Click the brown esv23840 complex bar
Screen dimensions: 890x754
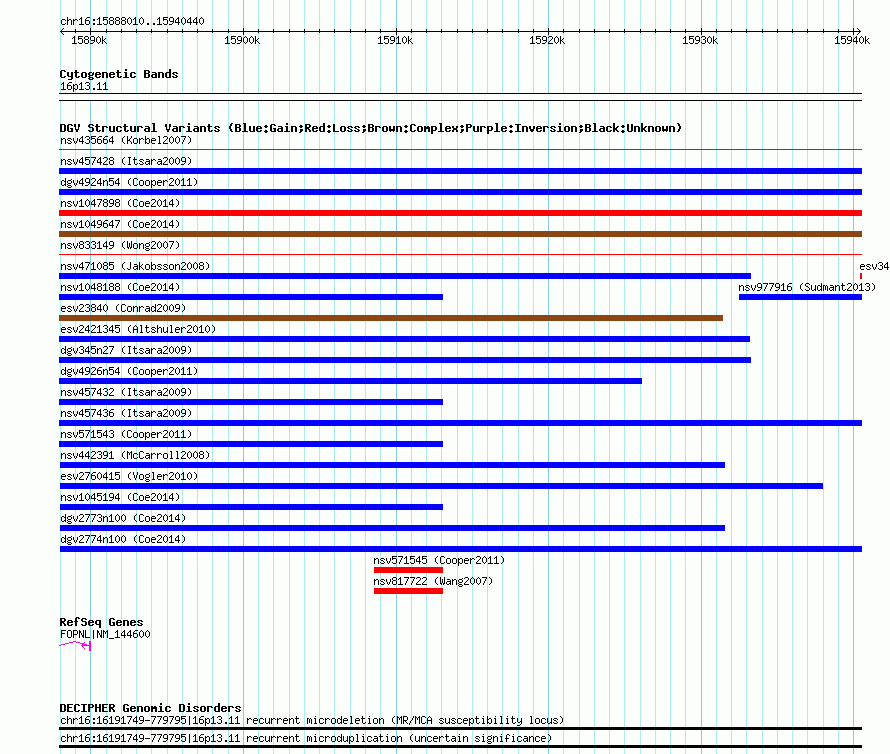[391, 318]
